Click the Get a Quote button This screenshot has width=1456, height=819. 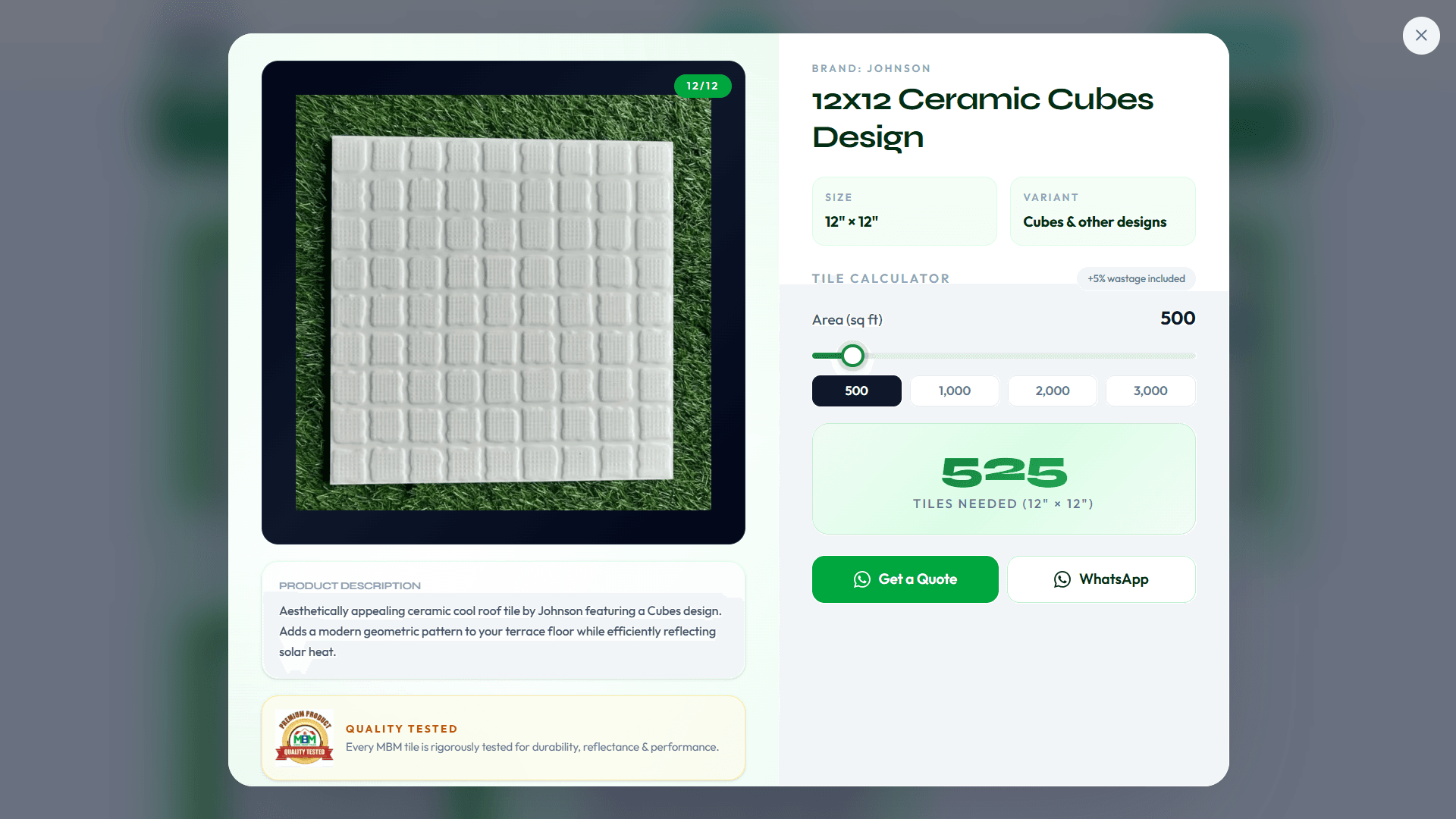coord(905,579)
